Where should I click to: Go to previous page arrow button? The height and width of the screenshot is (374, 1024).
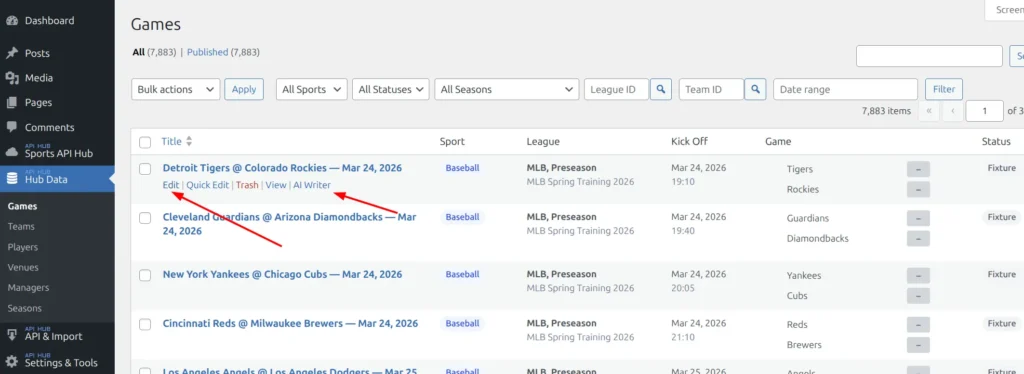(953, 111)
